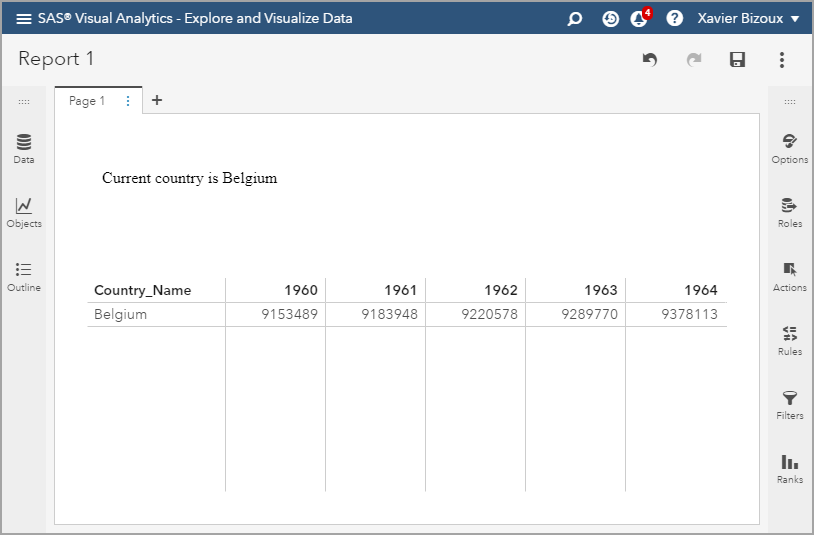Open the recent items clock icon
The image size is (814, 535).
tap(610, 18)
